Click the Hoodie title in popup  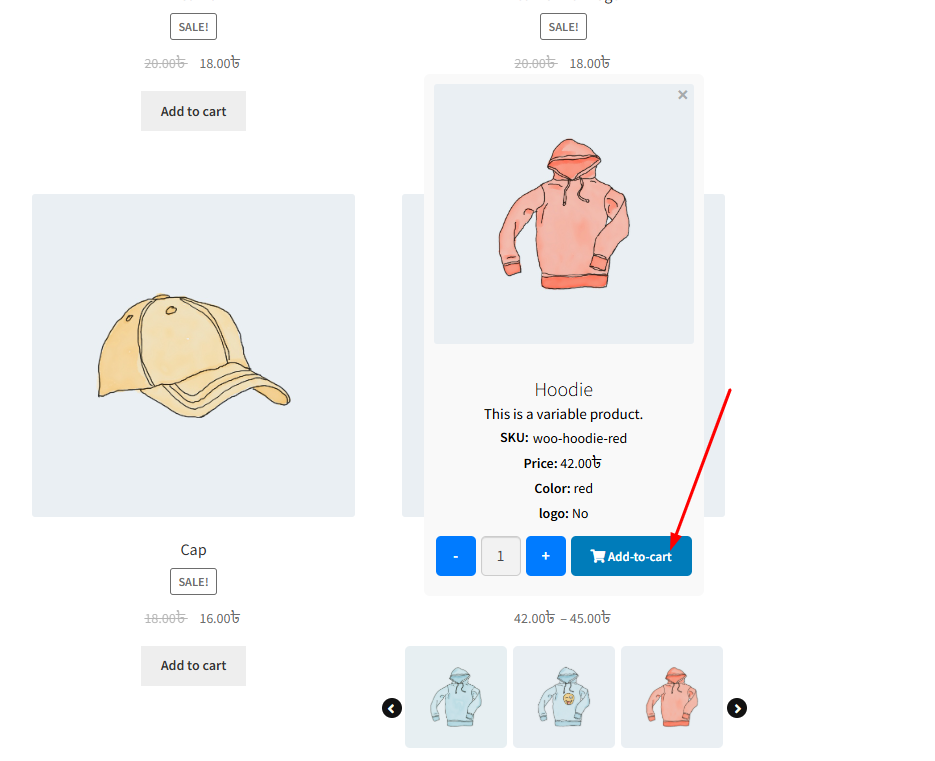564,389
